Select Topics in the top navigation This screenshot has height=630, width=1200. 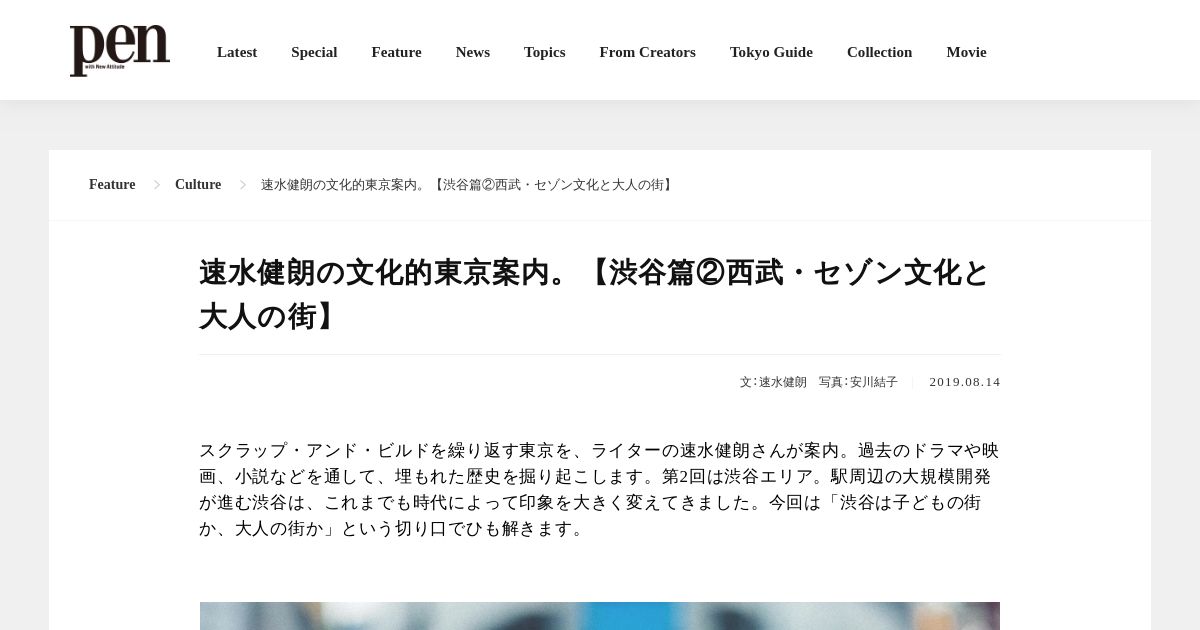pyautogui.click(x=545, y=52)
